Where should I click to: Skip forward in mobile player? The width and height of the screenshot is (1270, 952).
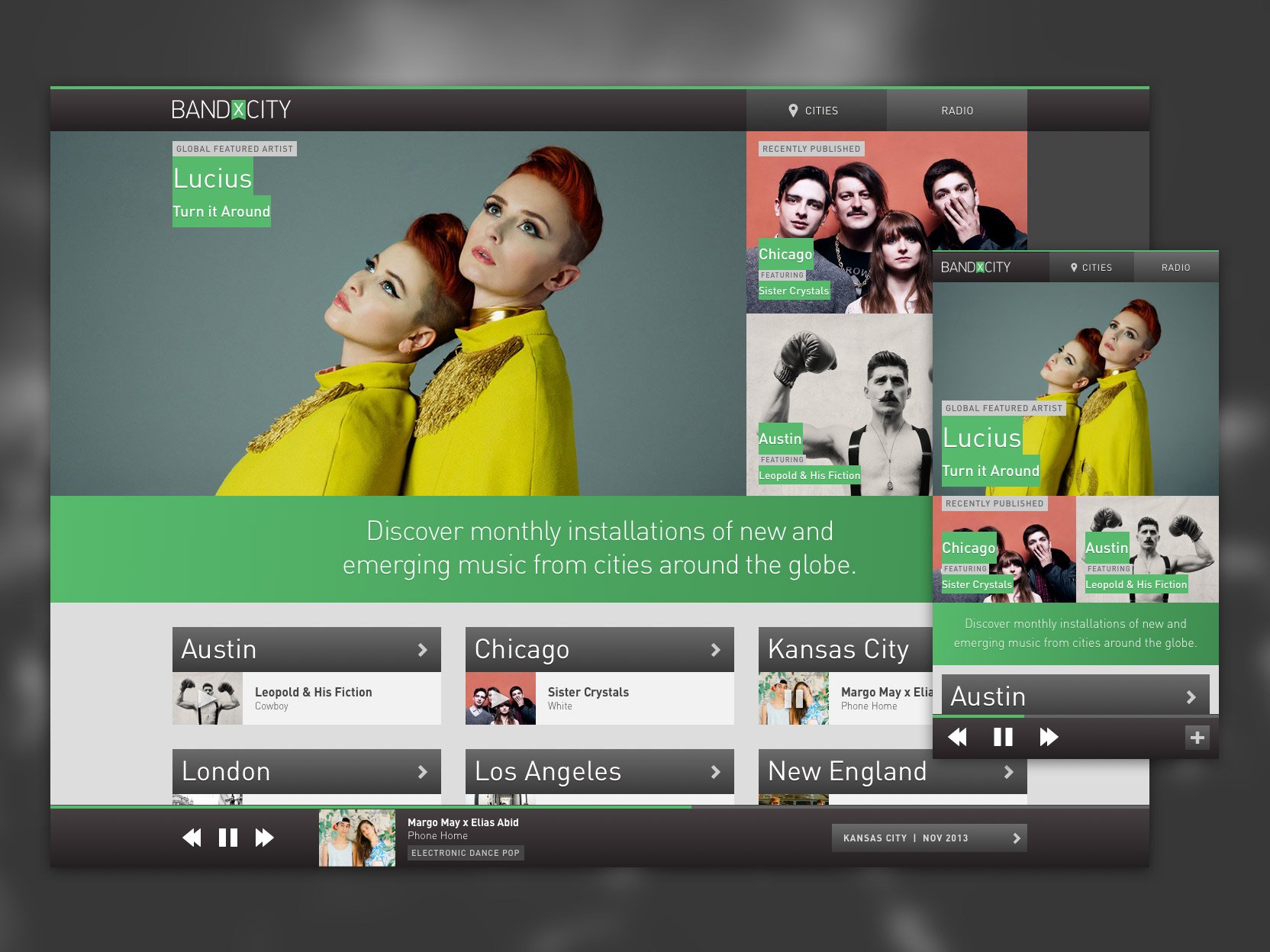pyautogui.click(x=1049, y=737)
